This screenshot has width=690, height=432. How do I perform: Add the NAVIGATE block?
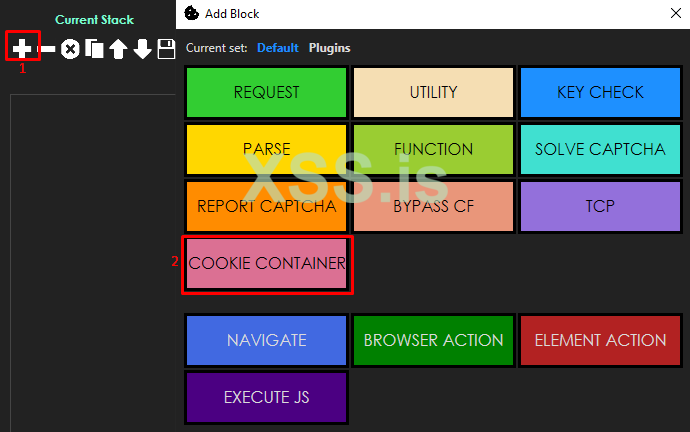pos(266,340)
